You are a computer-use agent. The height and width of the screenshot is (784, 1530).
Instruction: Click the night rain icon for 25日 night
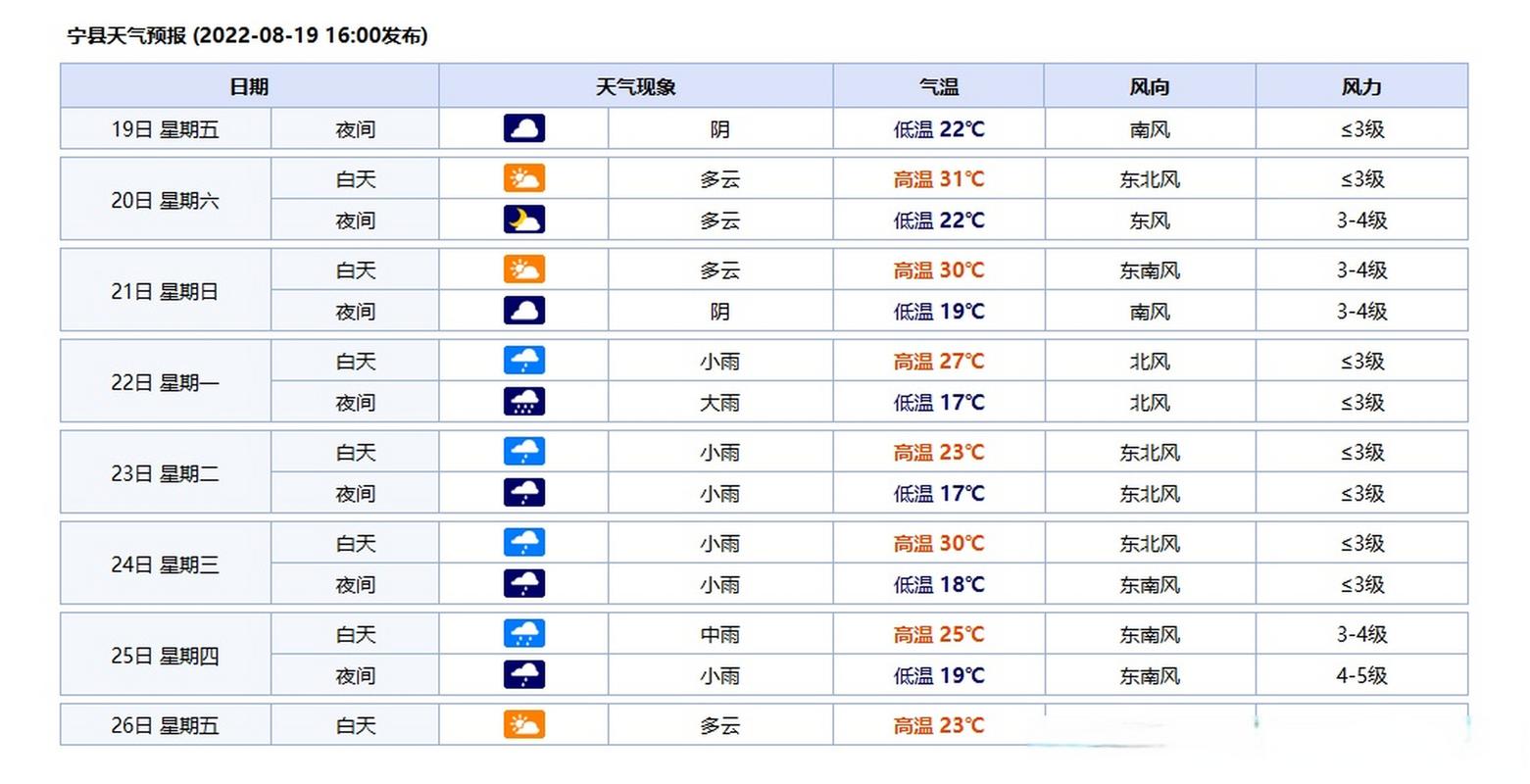(x=524, y=675)
